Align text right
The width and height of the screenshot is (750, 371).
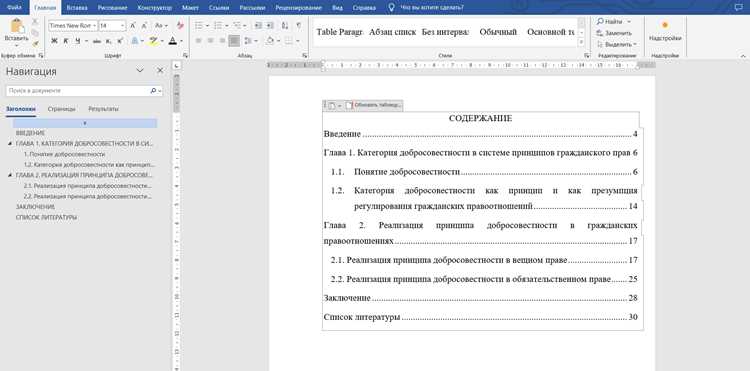click(222, 41)
